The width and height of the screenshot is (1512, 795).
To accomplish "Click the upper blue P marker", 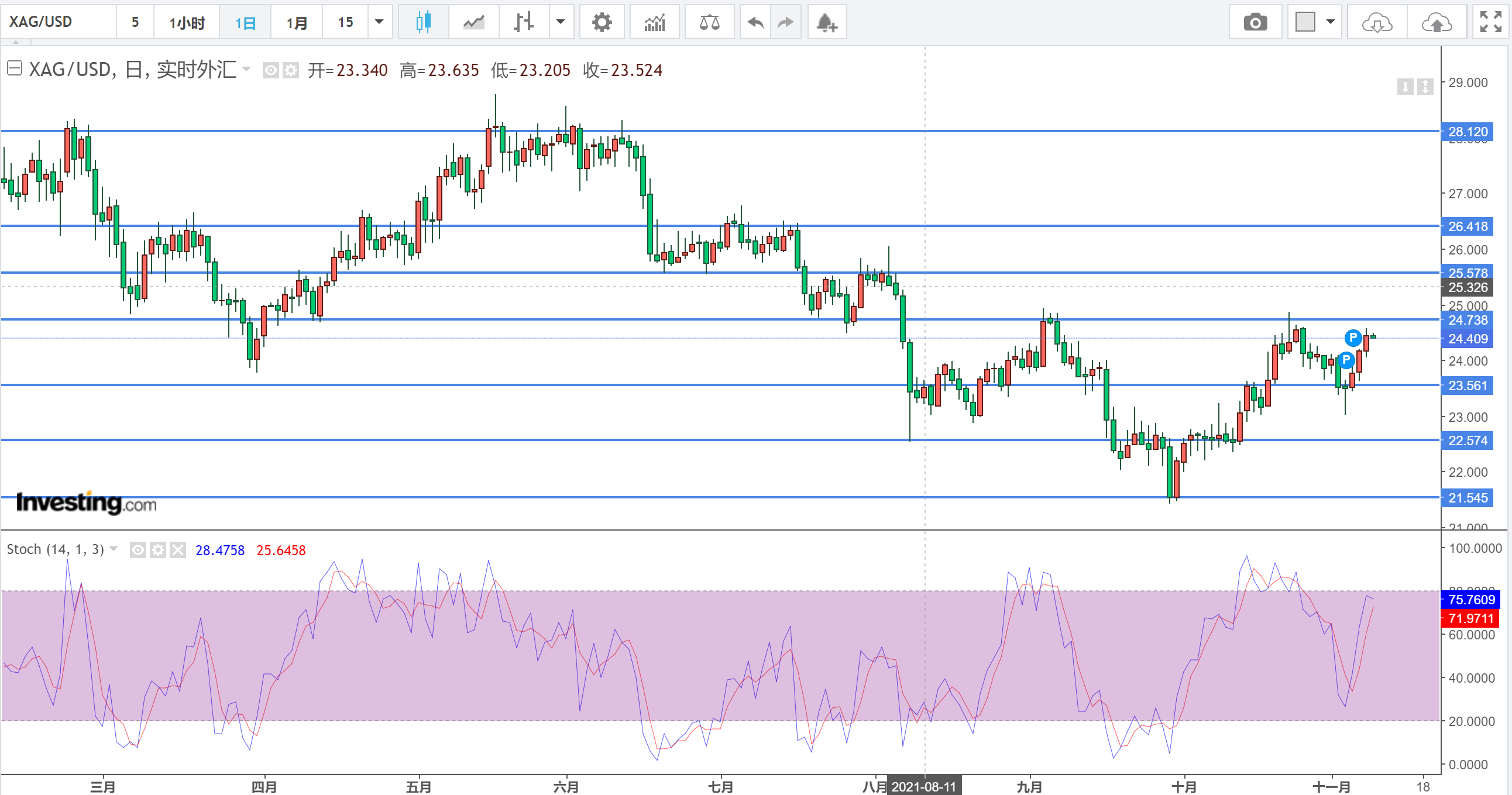I will coord(1353,338).
